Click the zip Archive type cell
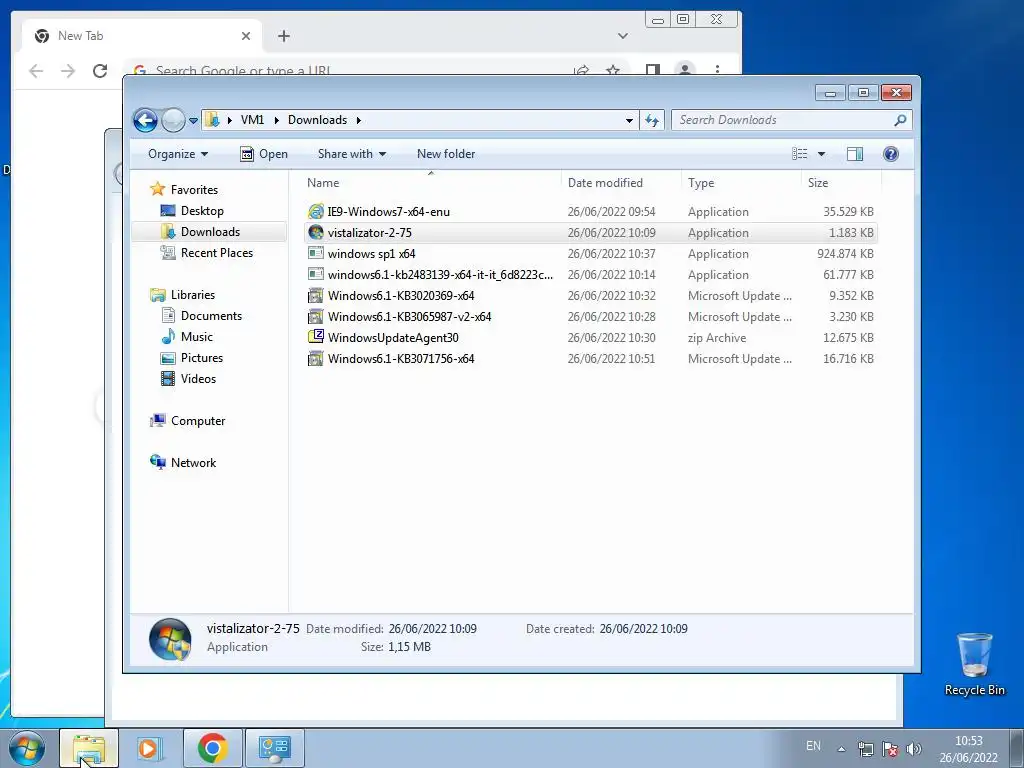 click(x=716, y=338)
